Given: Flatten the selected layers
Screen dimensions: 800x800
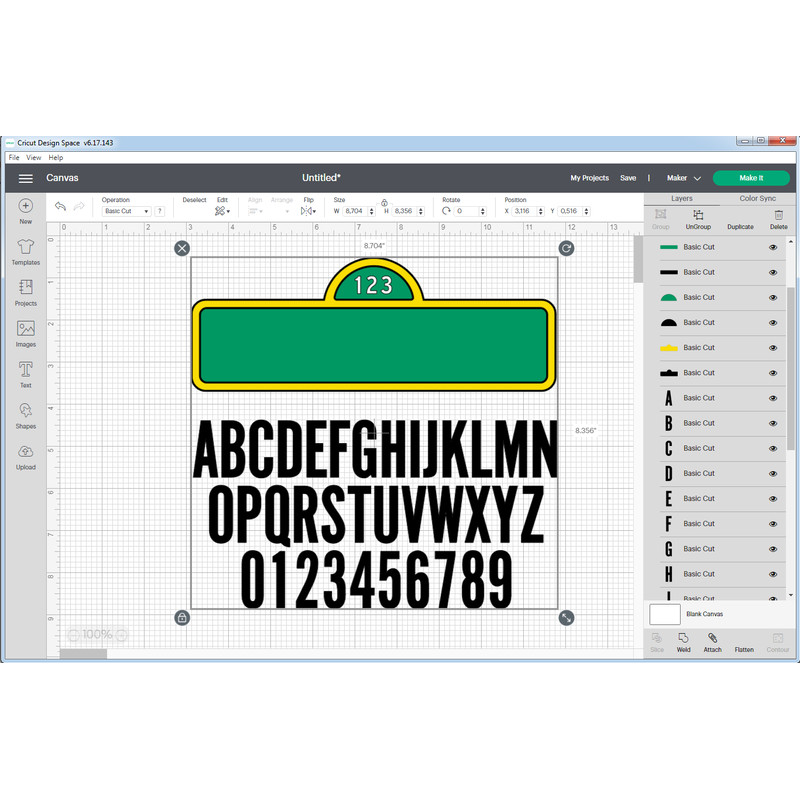Looking at the screenshot, I should [x=743, y=645].
